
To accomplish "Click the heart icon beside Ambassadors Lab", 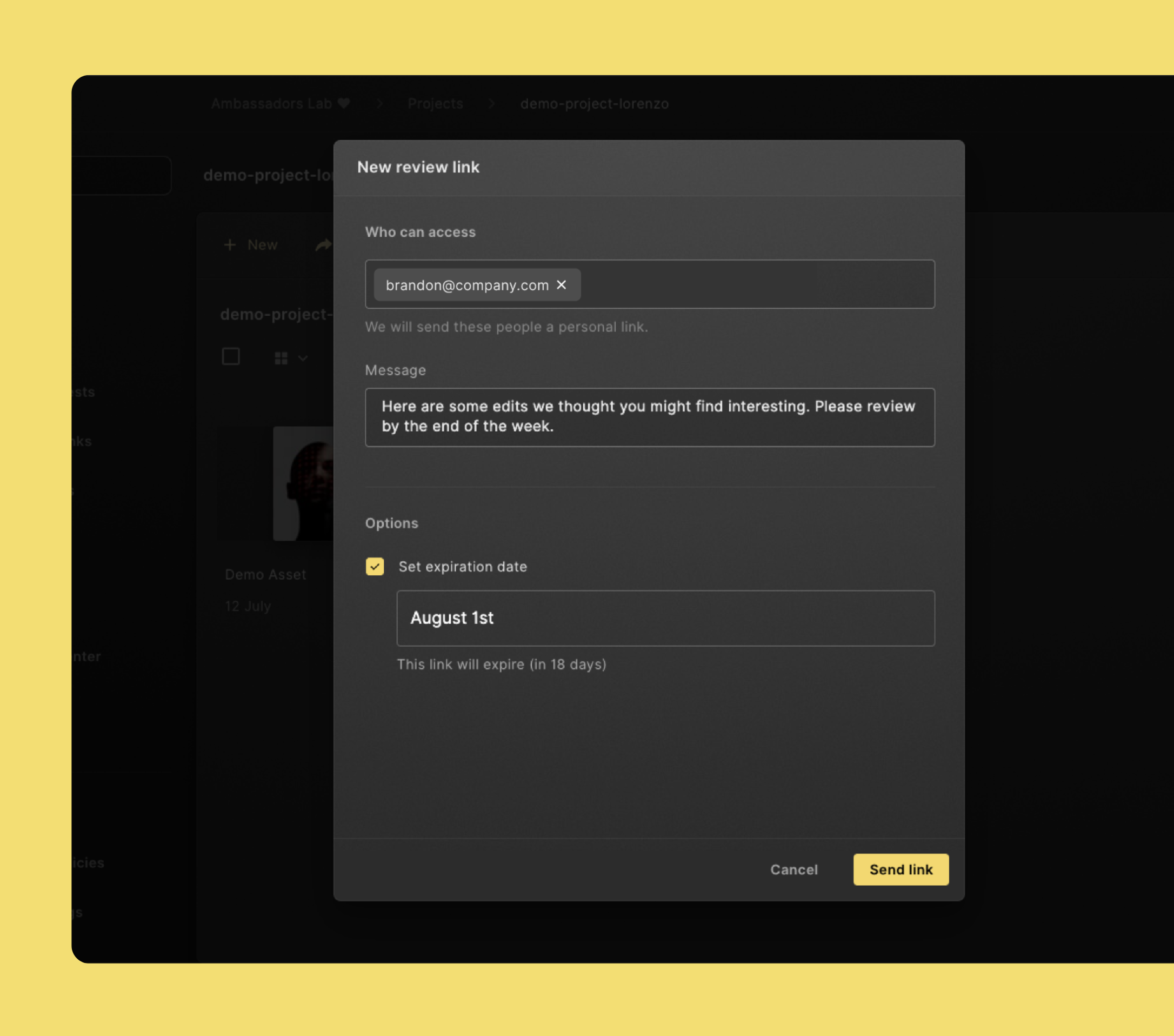I will (x=343, y=103).
